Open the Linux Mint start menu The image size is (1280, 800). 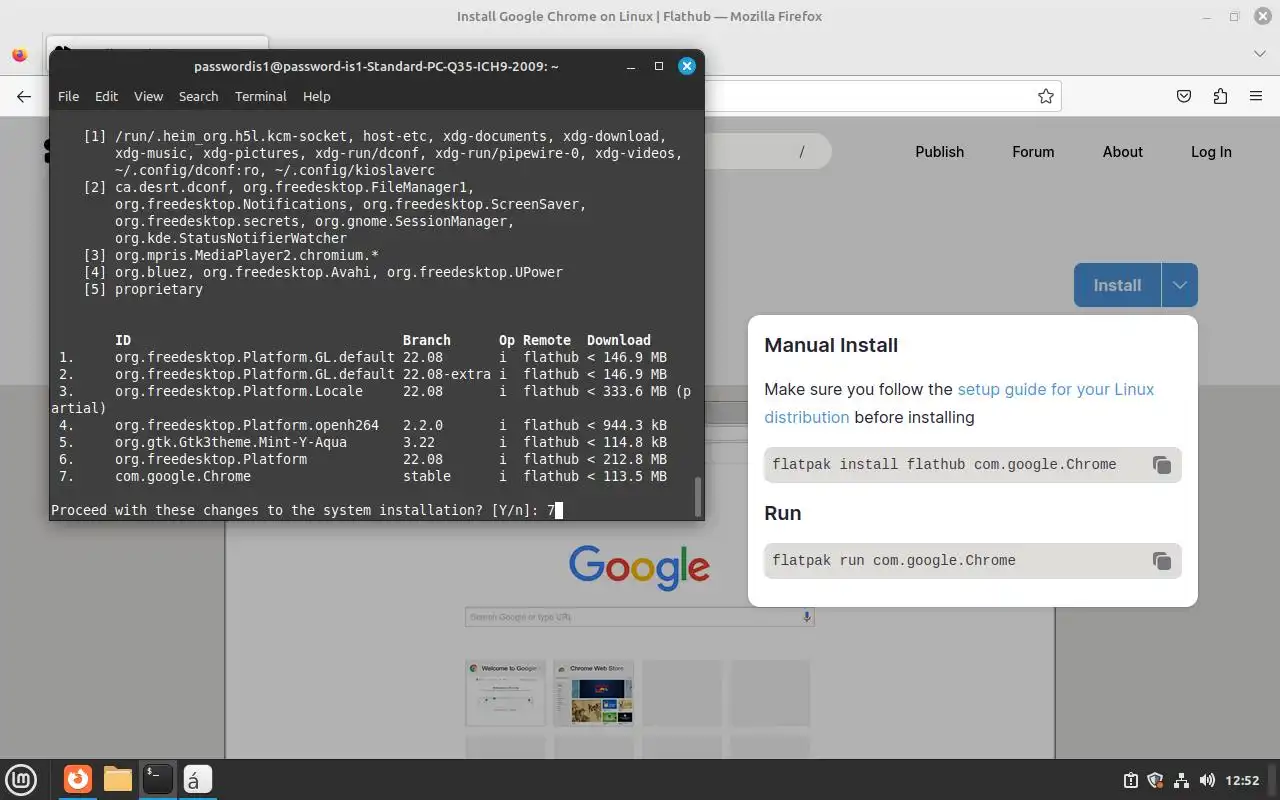tap(21, 779)
